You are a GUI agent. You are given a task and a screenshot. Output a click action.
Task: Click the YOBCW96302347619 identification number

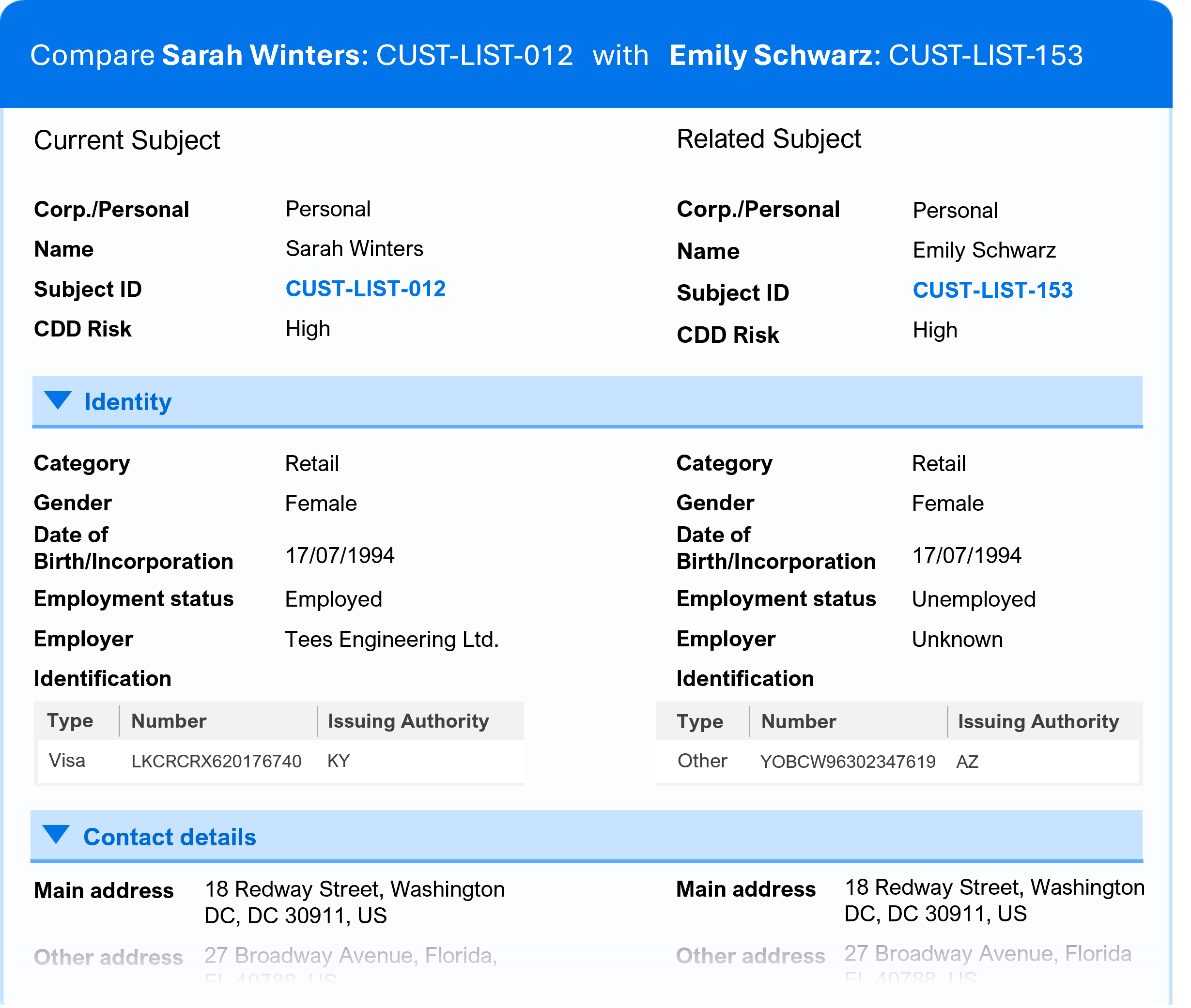coord(848,762)
